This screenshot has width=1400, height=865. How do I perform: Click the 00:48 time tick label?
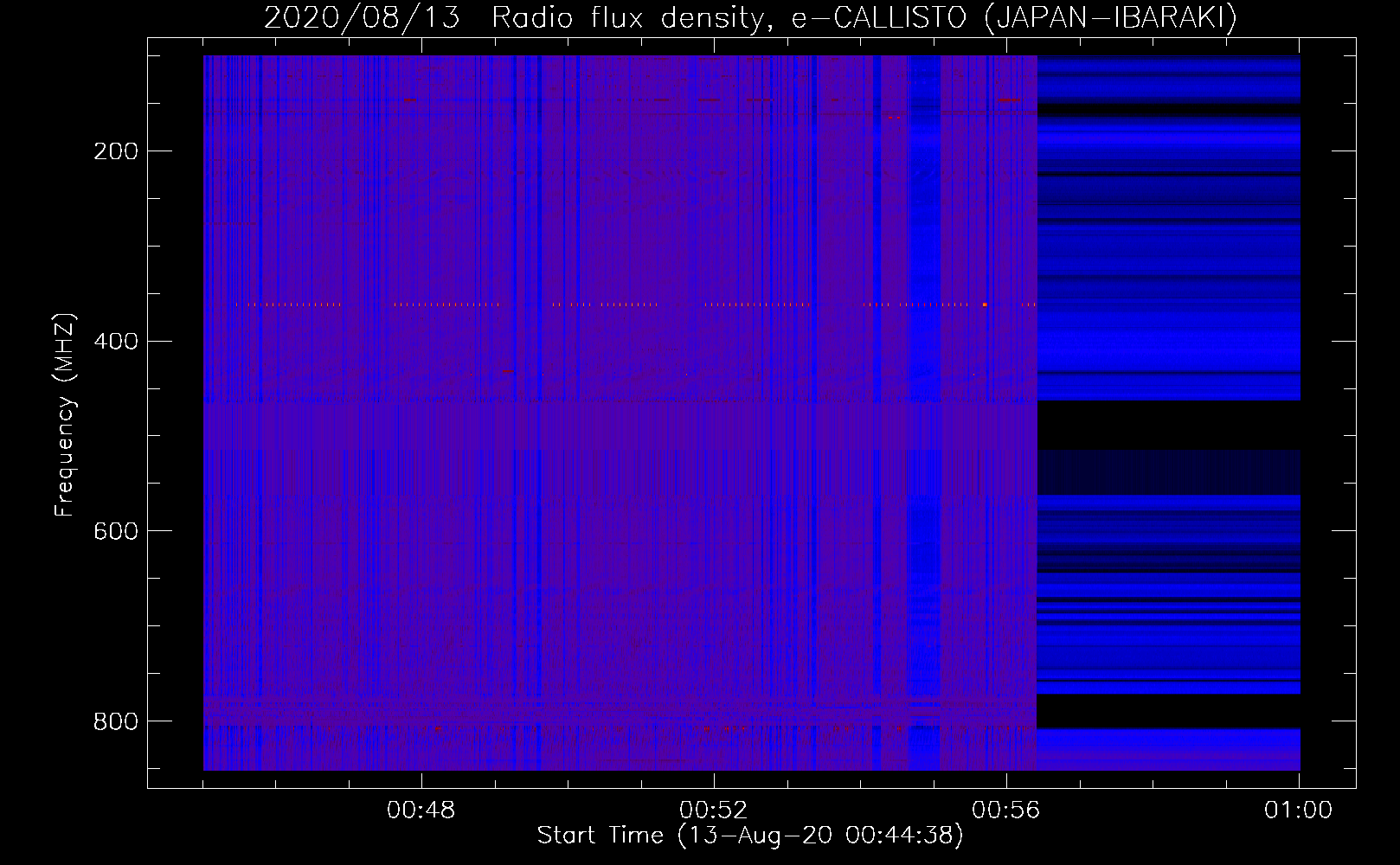tap(421, 811)
